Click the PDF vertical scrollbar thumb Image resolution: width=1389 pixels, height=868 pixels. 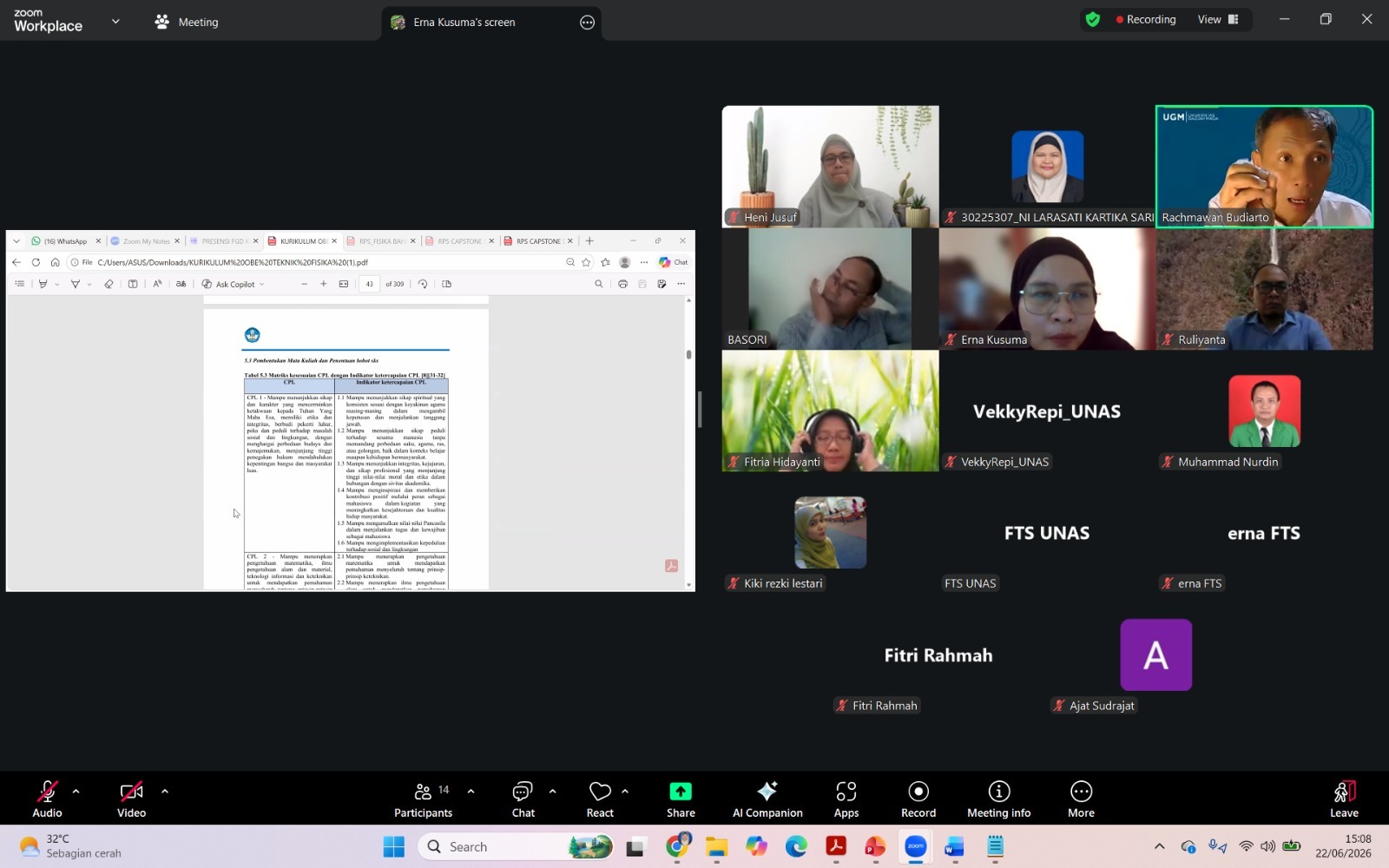688,354
